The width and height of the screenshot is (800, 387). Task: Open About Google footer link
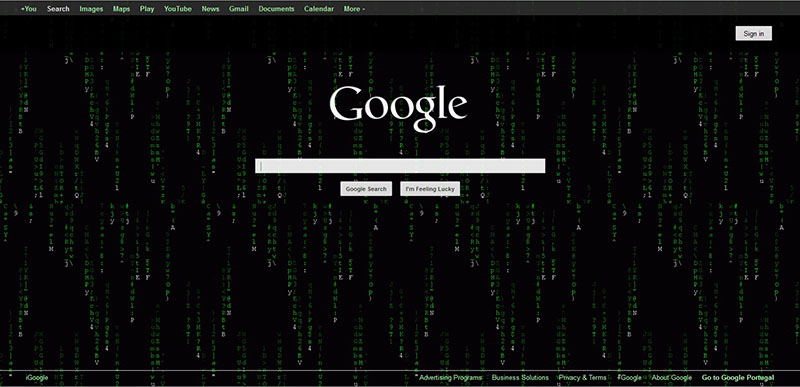[x=672, y=378]
